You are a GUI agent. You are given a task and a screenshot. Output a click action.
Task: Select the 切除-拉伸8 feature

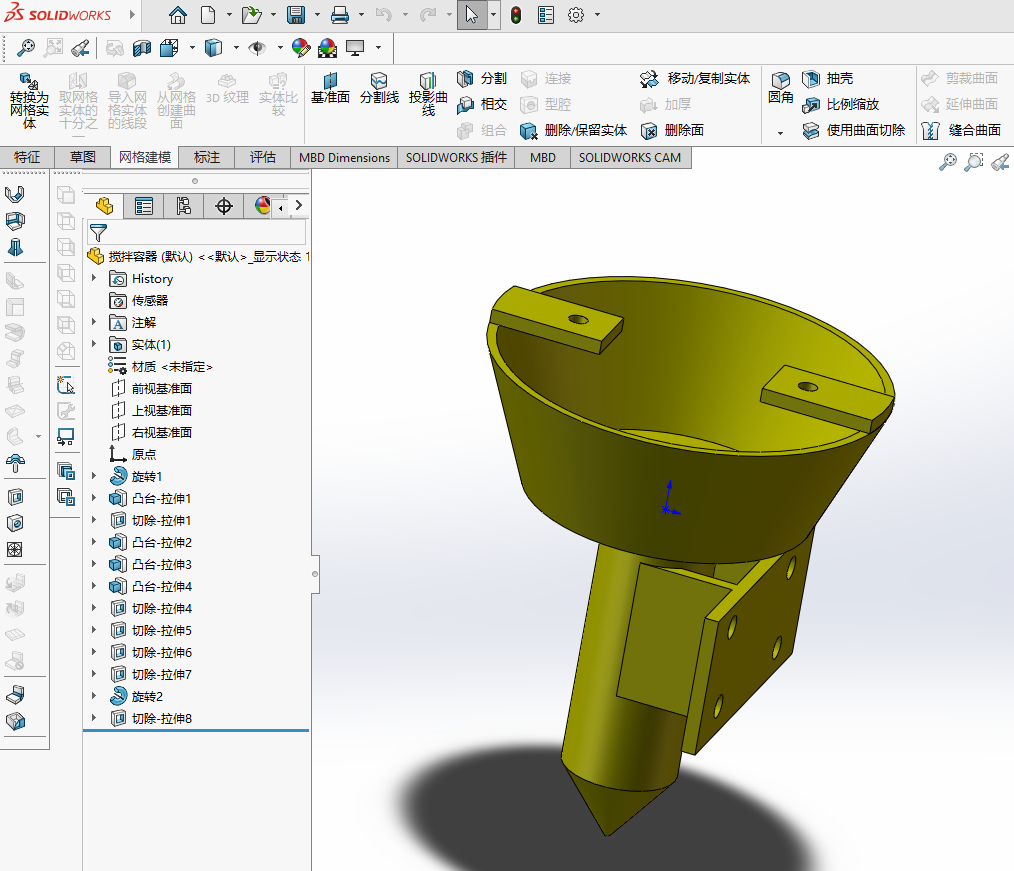[x=151, y=718]
